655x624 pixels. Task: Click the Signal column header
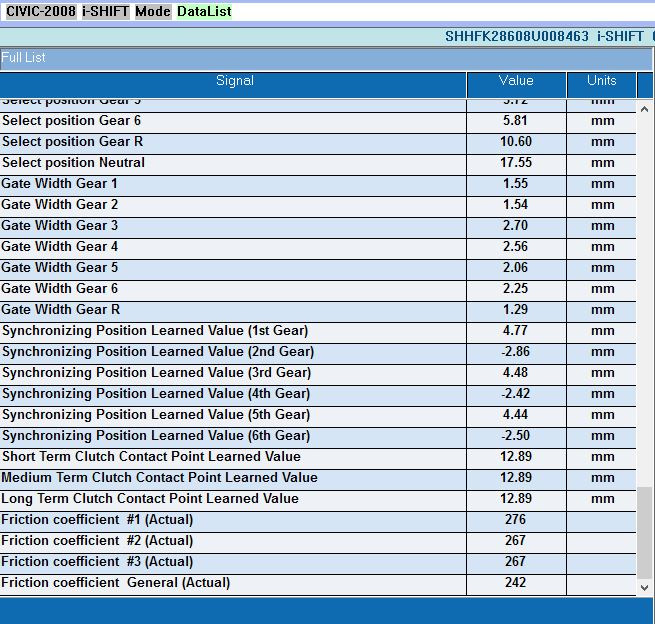[x=233, y=85]
